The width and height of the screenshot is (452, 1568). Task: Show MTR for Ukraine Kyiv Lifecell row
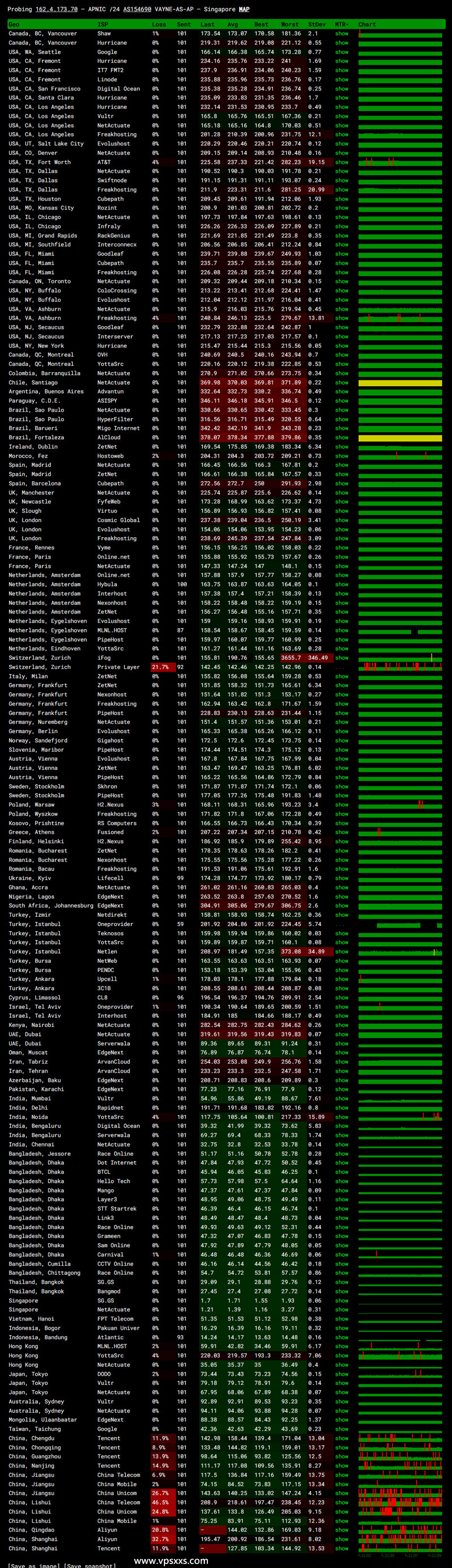click(x=342, y=878)
